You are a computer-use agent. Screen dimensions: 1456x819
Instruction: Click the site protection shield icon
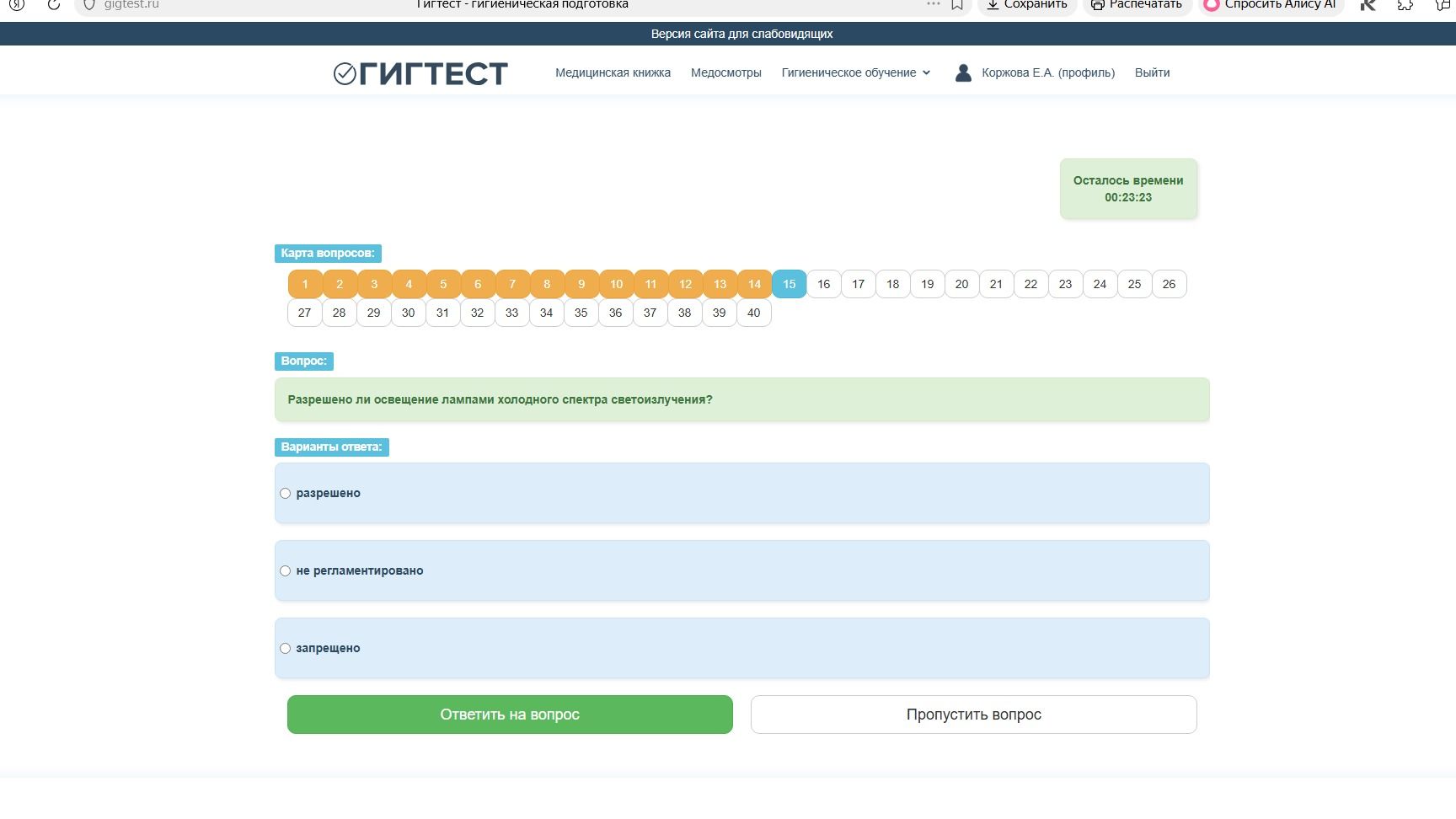88,5
